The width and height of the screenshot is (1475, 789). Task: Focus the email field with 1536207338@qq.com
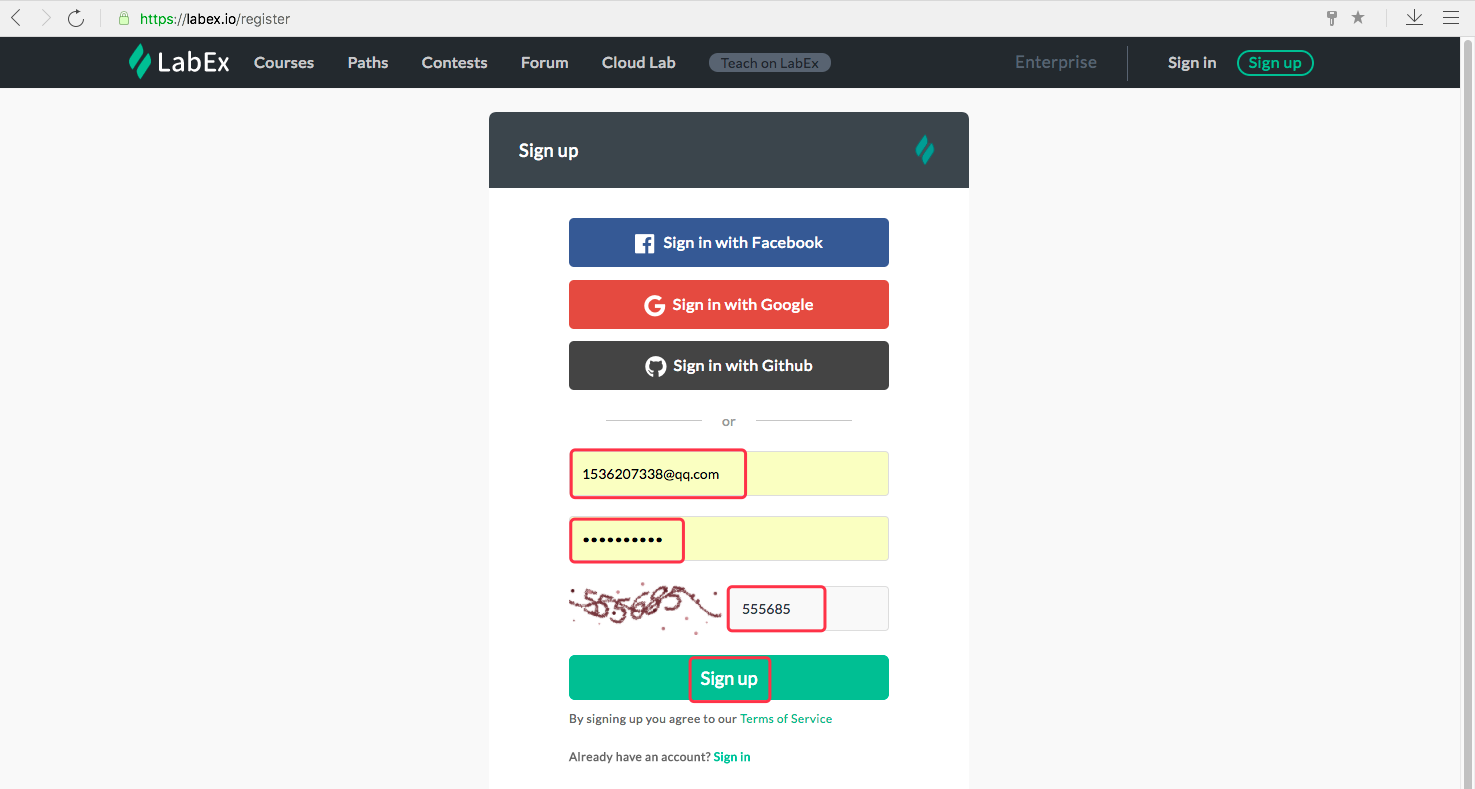point(729,474)
